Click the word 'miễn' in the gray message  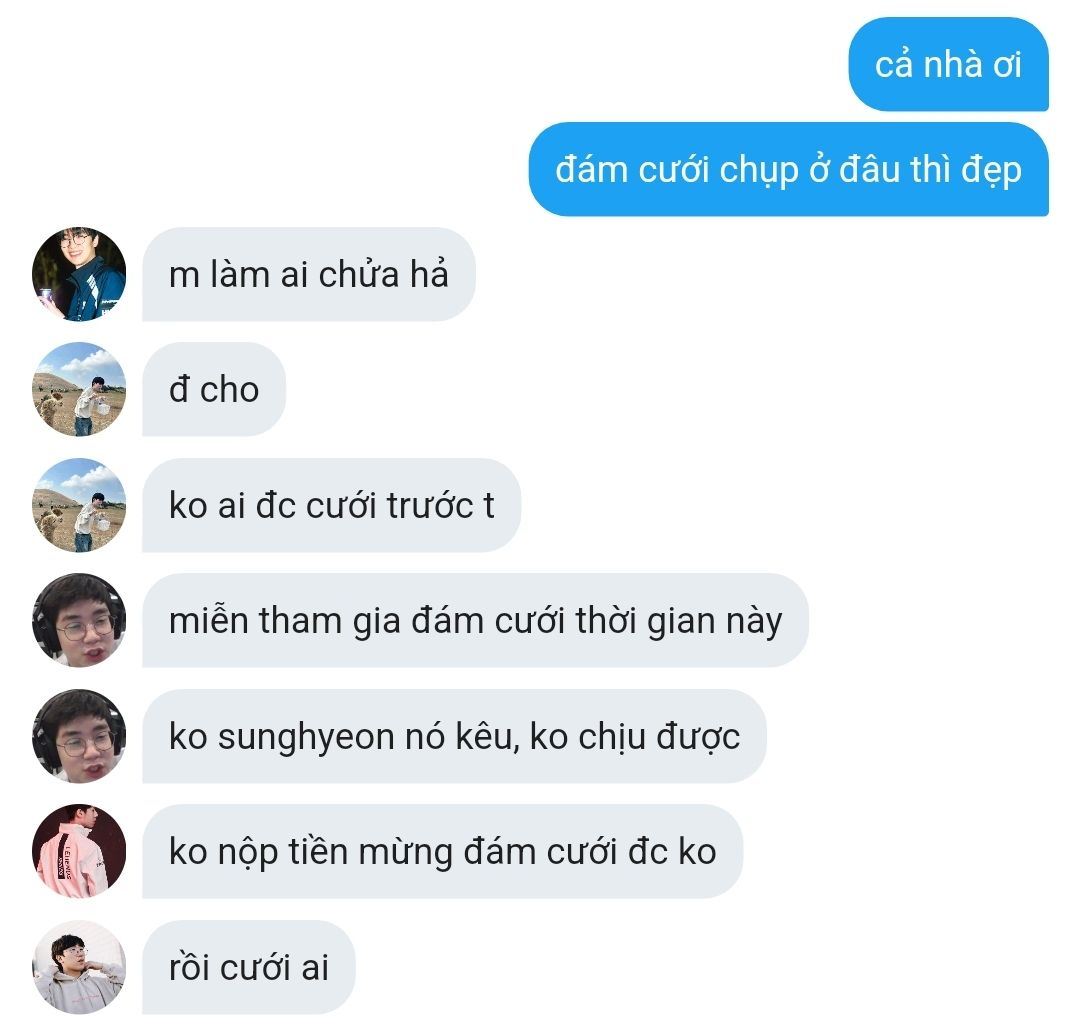coord(208,619)
